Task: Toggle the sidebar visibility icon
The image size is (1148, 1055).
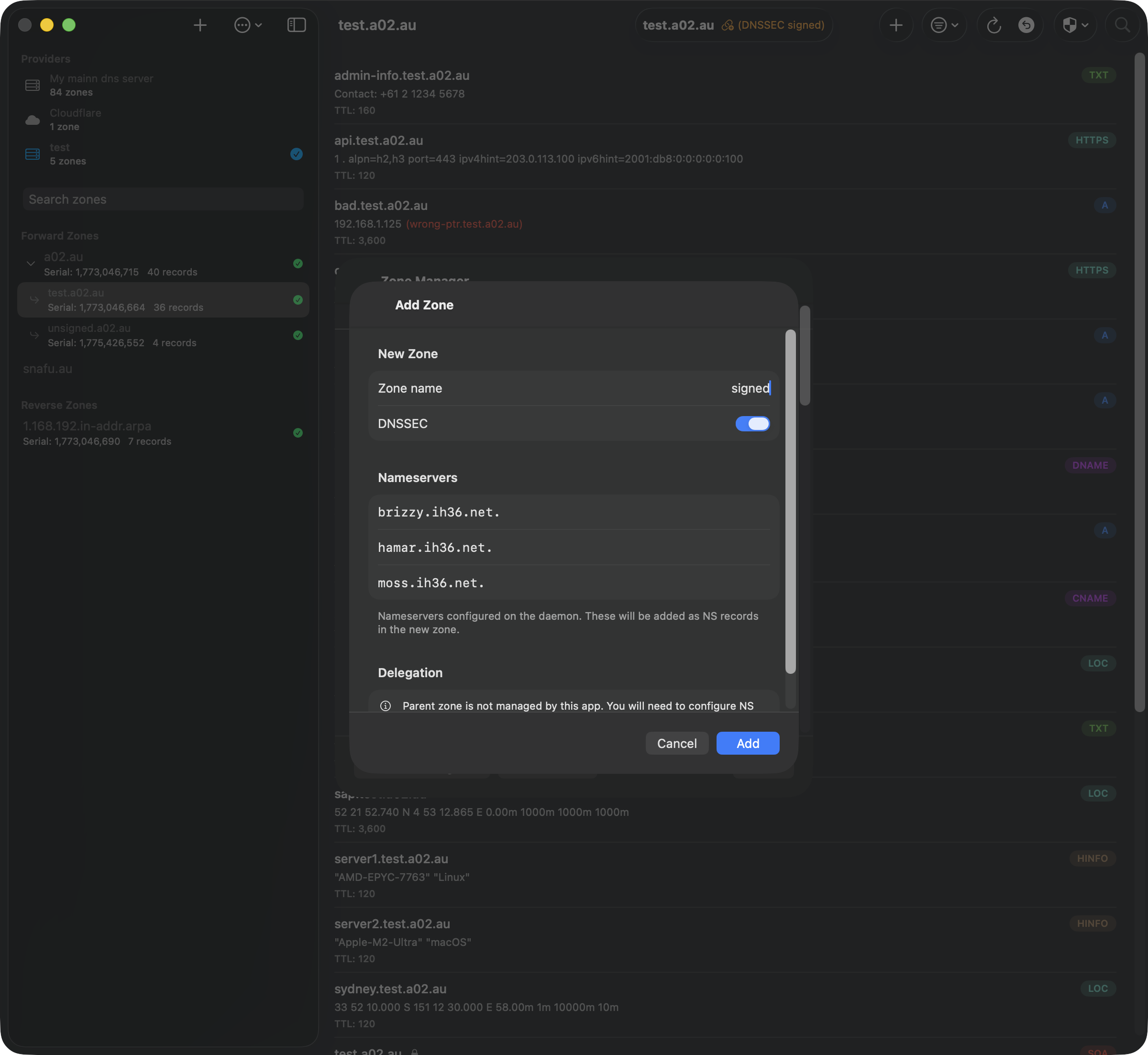Action: 296,25
